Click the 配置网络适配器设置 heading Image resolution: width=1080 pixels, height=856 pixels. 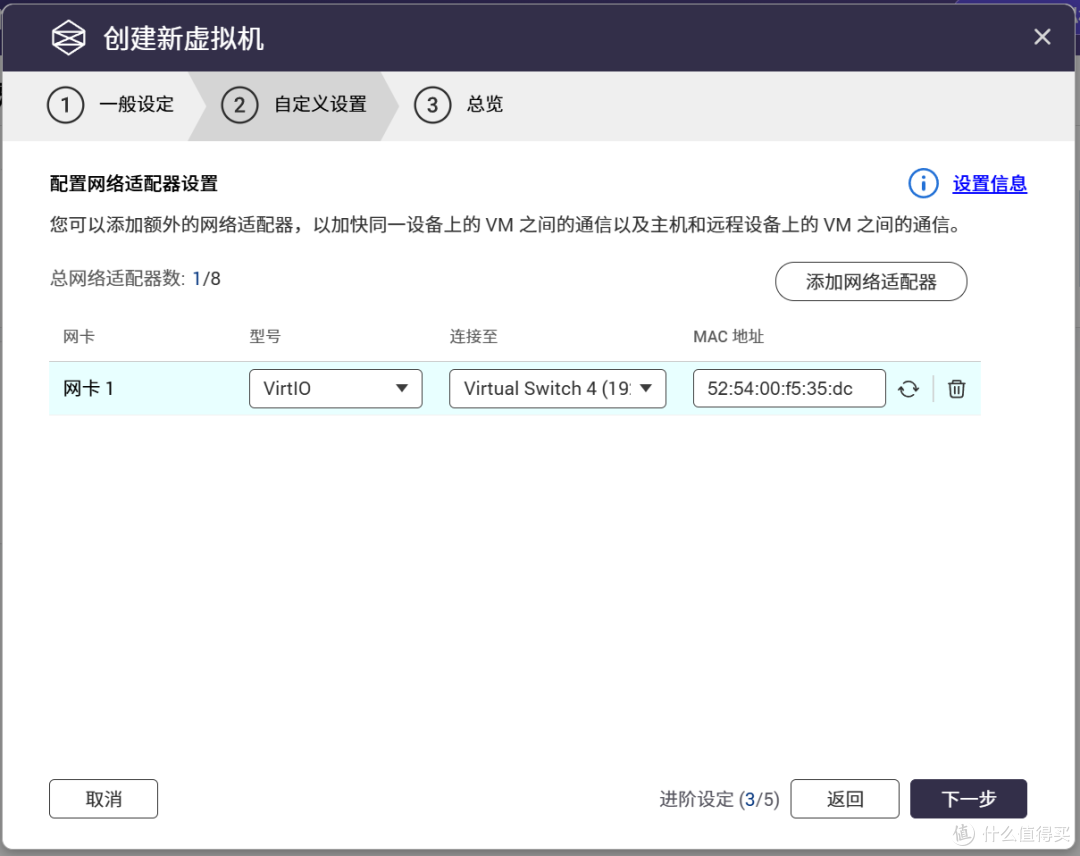(134, 184)
